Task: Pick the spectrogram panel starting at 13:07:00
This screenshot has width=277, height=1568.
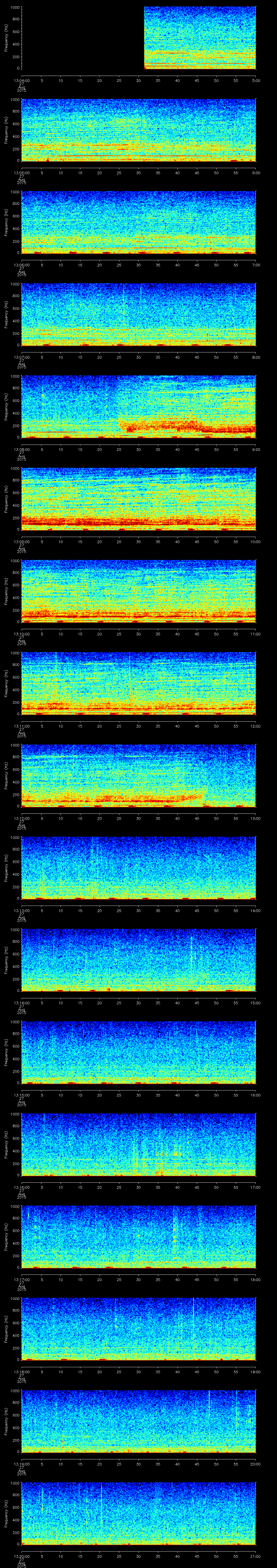Action: 139,315
